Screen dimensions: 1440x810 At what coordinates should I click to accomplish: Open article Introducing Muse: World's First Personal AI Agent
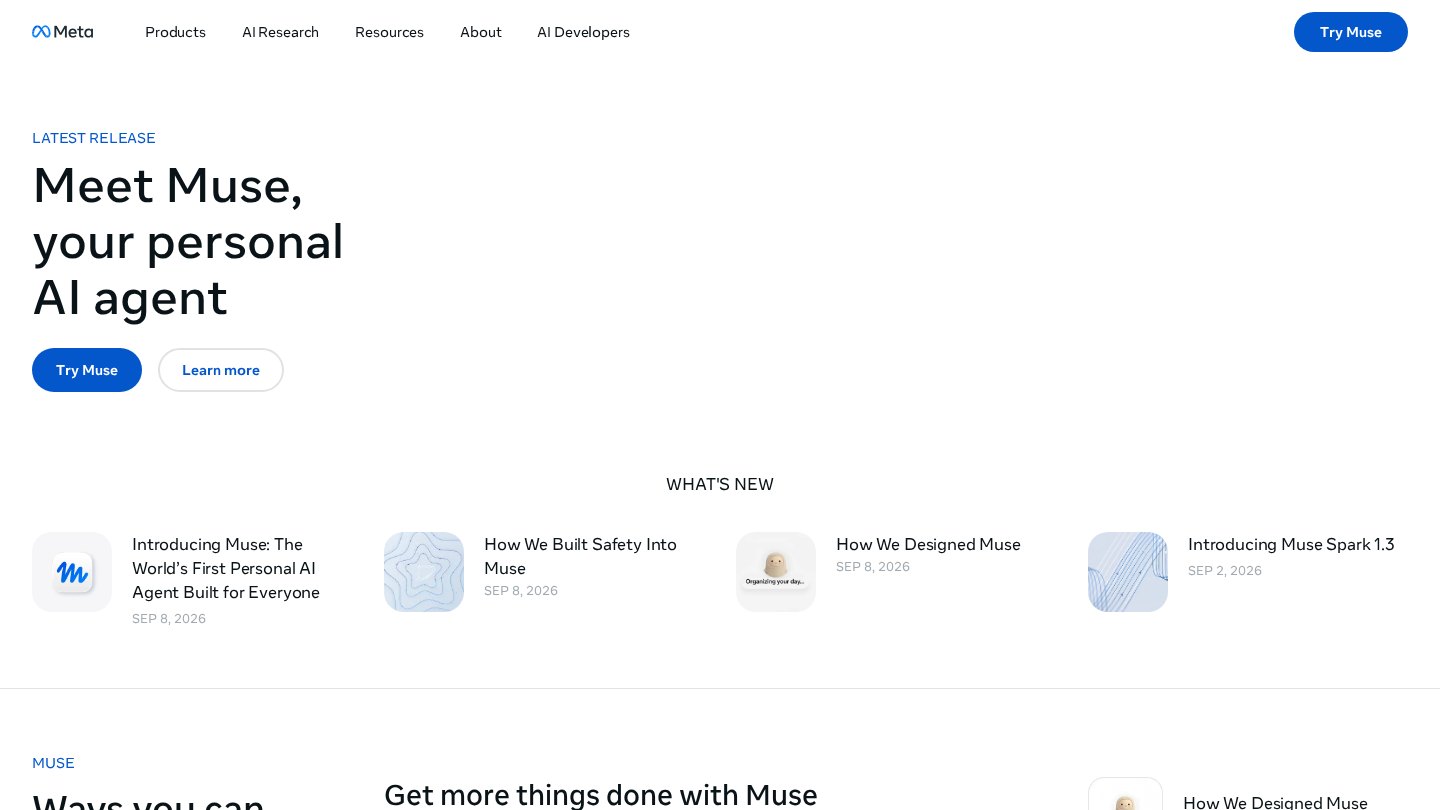pos(226,568)
